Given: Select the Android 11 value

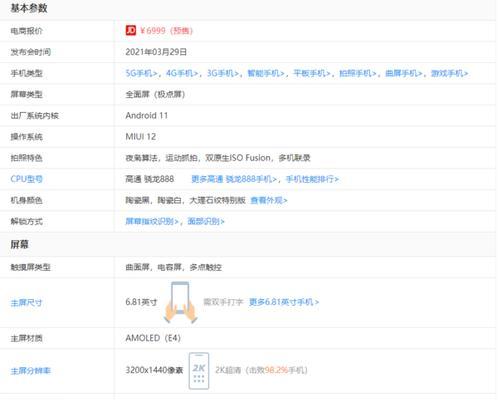Looking at the screenshot, I should [x=147, y=116].
